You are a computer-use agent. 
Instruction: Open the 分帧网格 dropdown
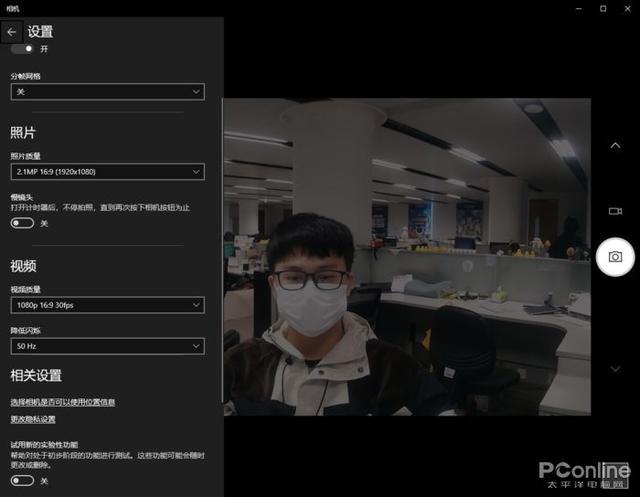107,91
